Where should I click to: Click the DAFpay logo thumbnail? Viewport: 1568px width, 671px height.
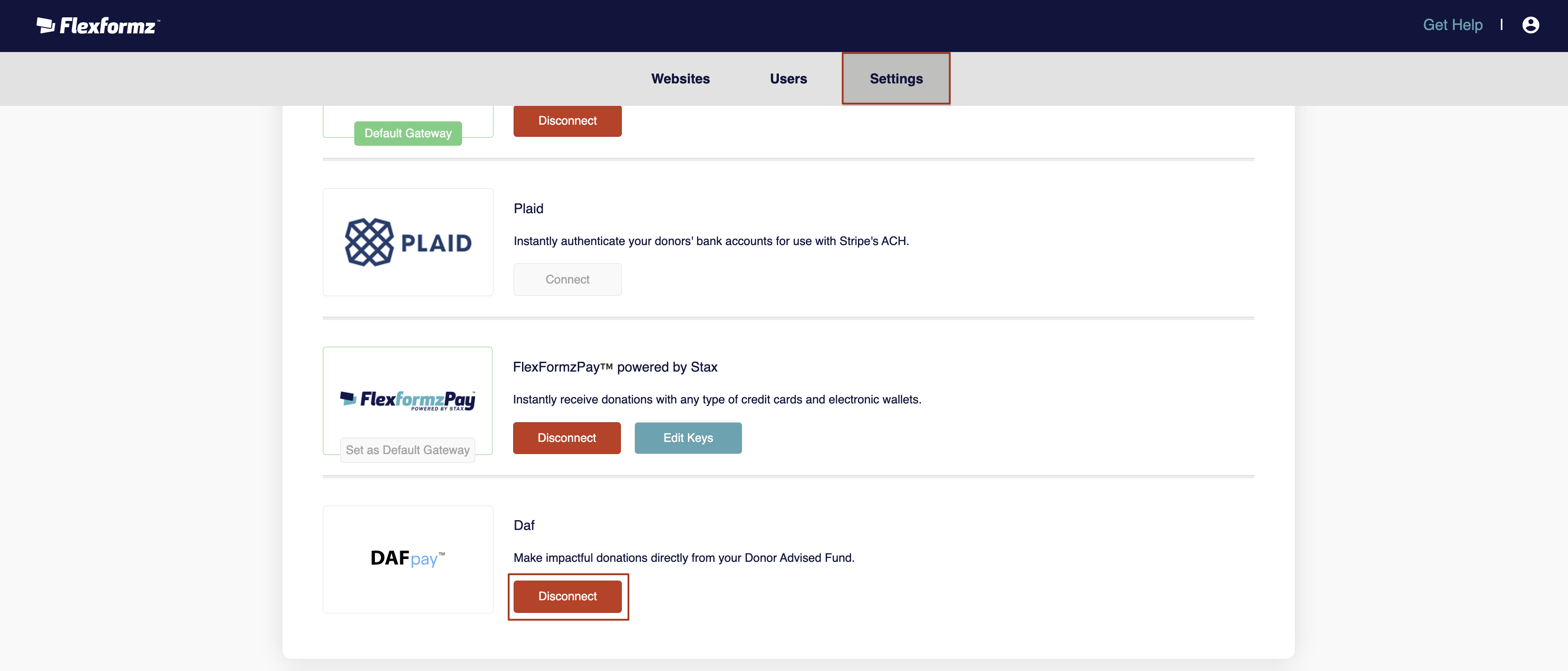pos(408,559)
